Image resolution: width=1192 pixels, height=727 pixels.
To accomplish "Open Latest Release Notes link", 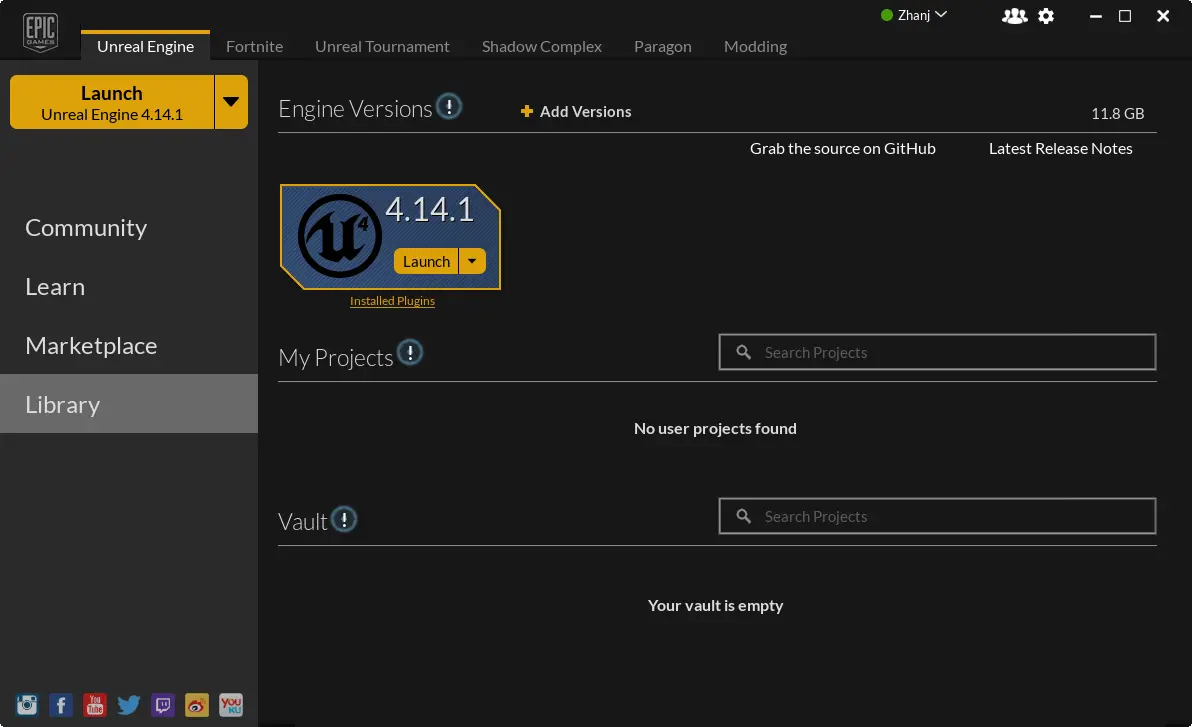I will click(1060, 148).
